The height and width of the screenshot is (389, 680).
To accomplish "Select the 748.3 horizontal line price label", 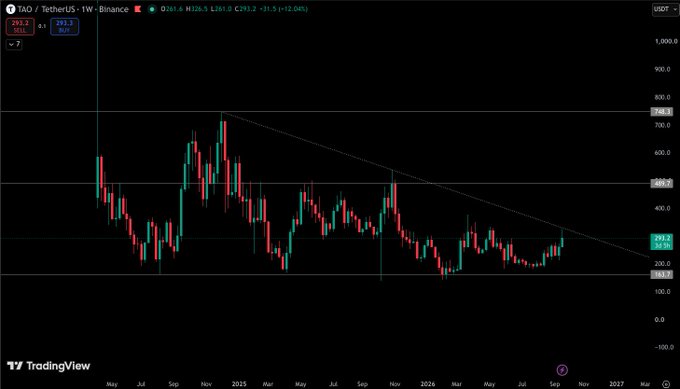I will point(662,112).
